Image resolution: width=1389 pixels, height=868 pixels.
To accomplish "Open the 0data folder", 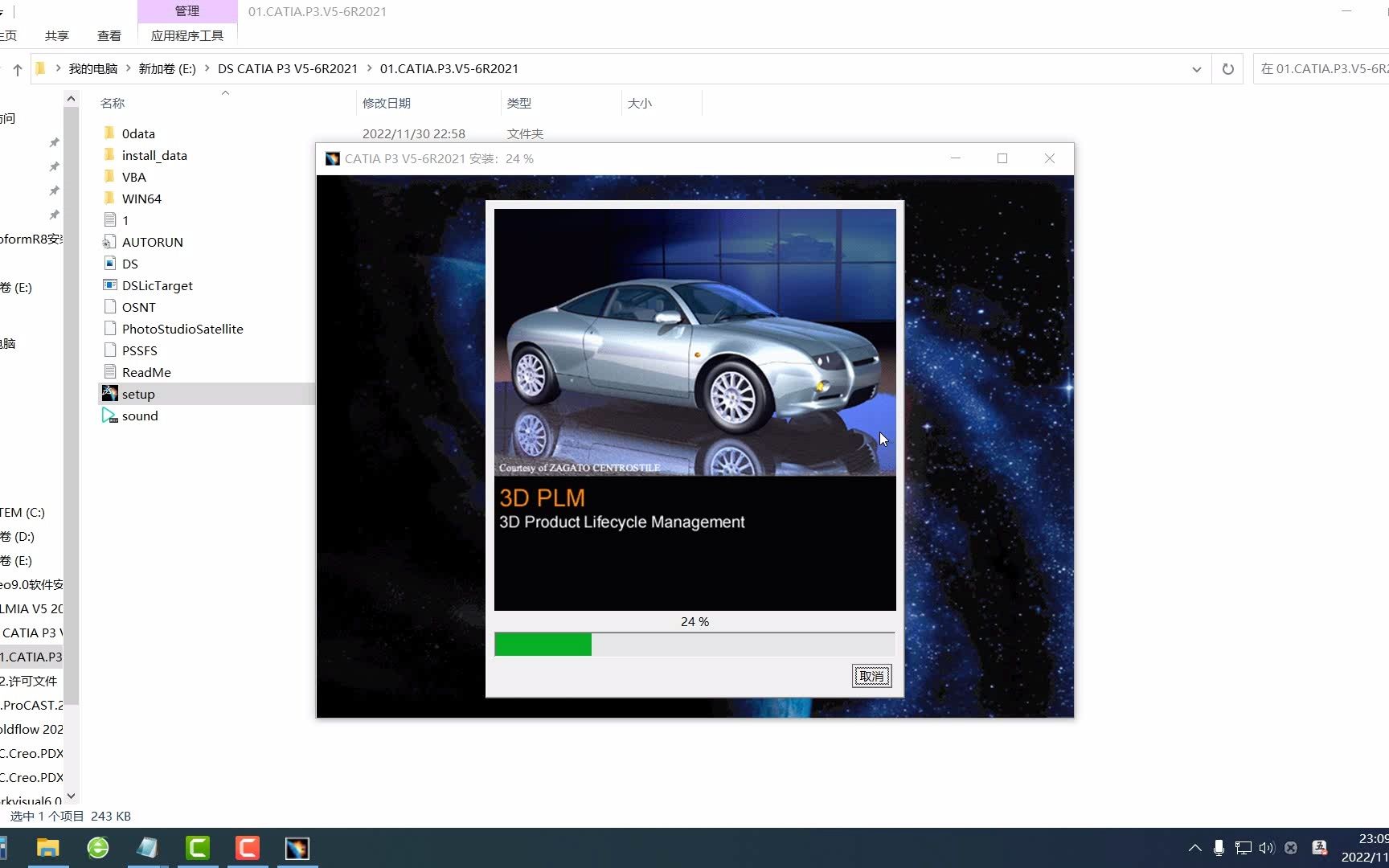I will point(137,133).
